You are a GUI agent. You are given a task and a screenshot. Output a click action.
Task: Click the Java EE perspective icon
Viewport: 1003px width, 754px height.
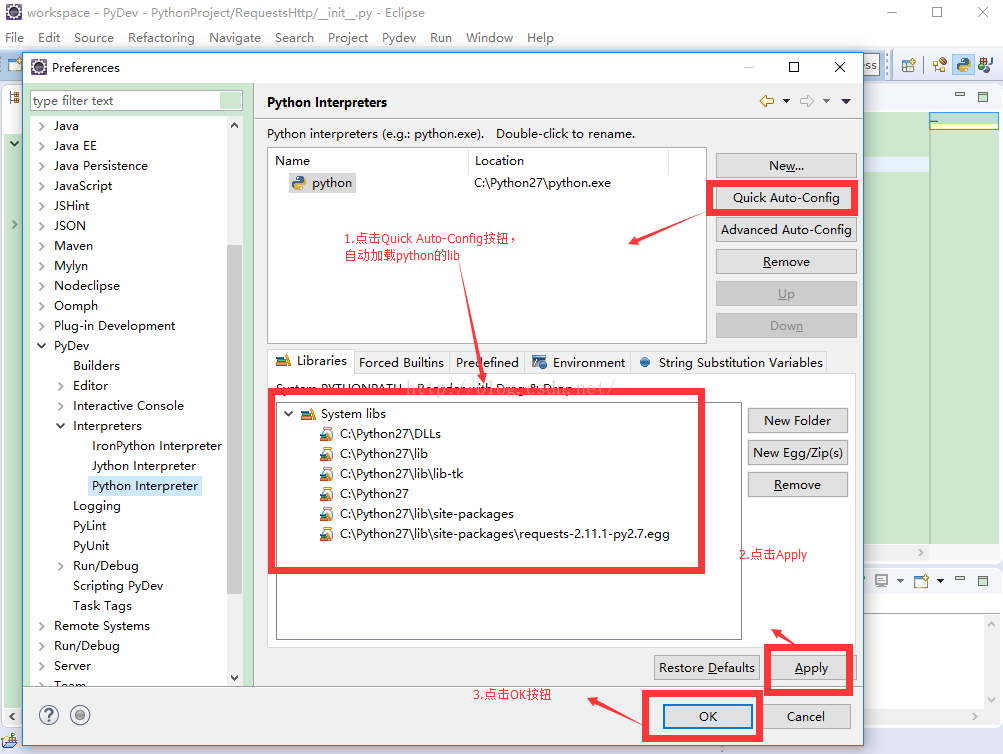[x=940, y=65]
